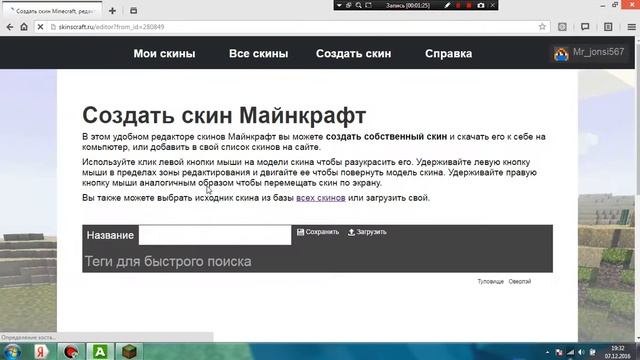Open the browser home page icon
This screenshot has height=360, width=640.
click(x=24, y=27)
